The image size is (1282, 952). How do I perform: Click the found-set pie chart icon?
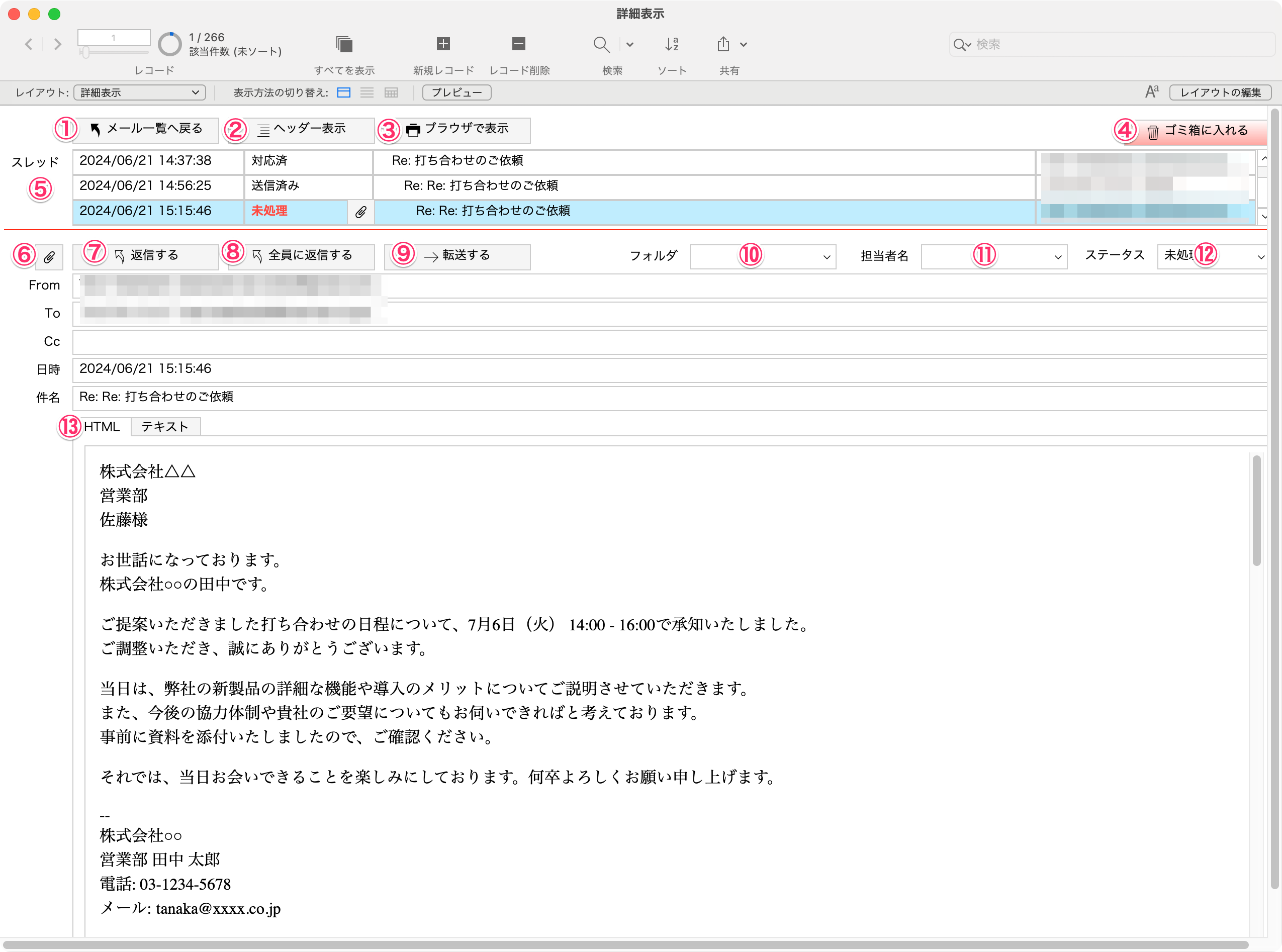click(169, 44)
